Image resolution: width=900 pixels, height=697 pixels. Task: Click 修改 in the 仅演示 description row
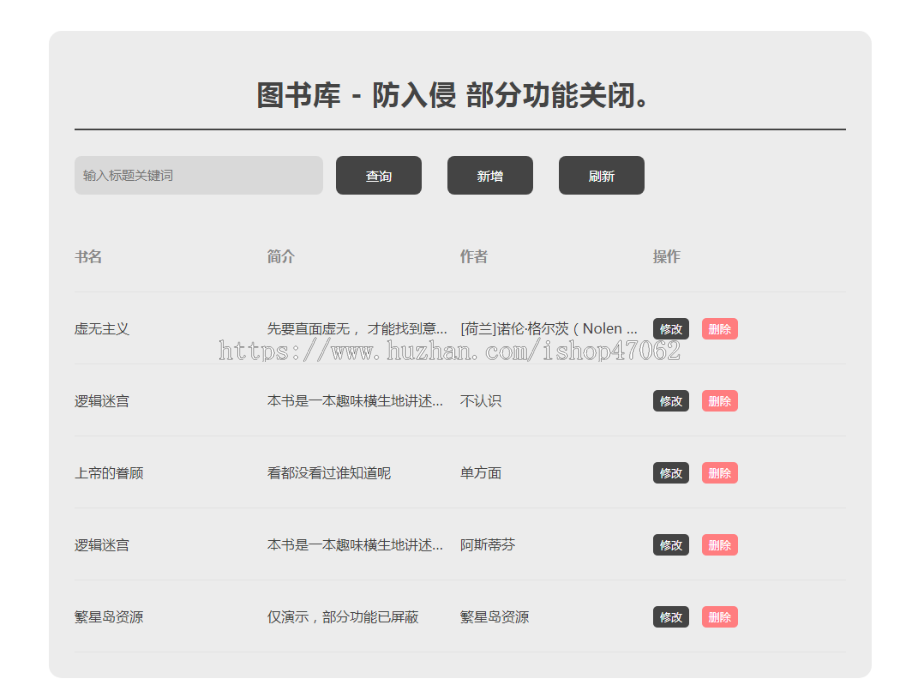[671, 617]
